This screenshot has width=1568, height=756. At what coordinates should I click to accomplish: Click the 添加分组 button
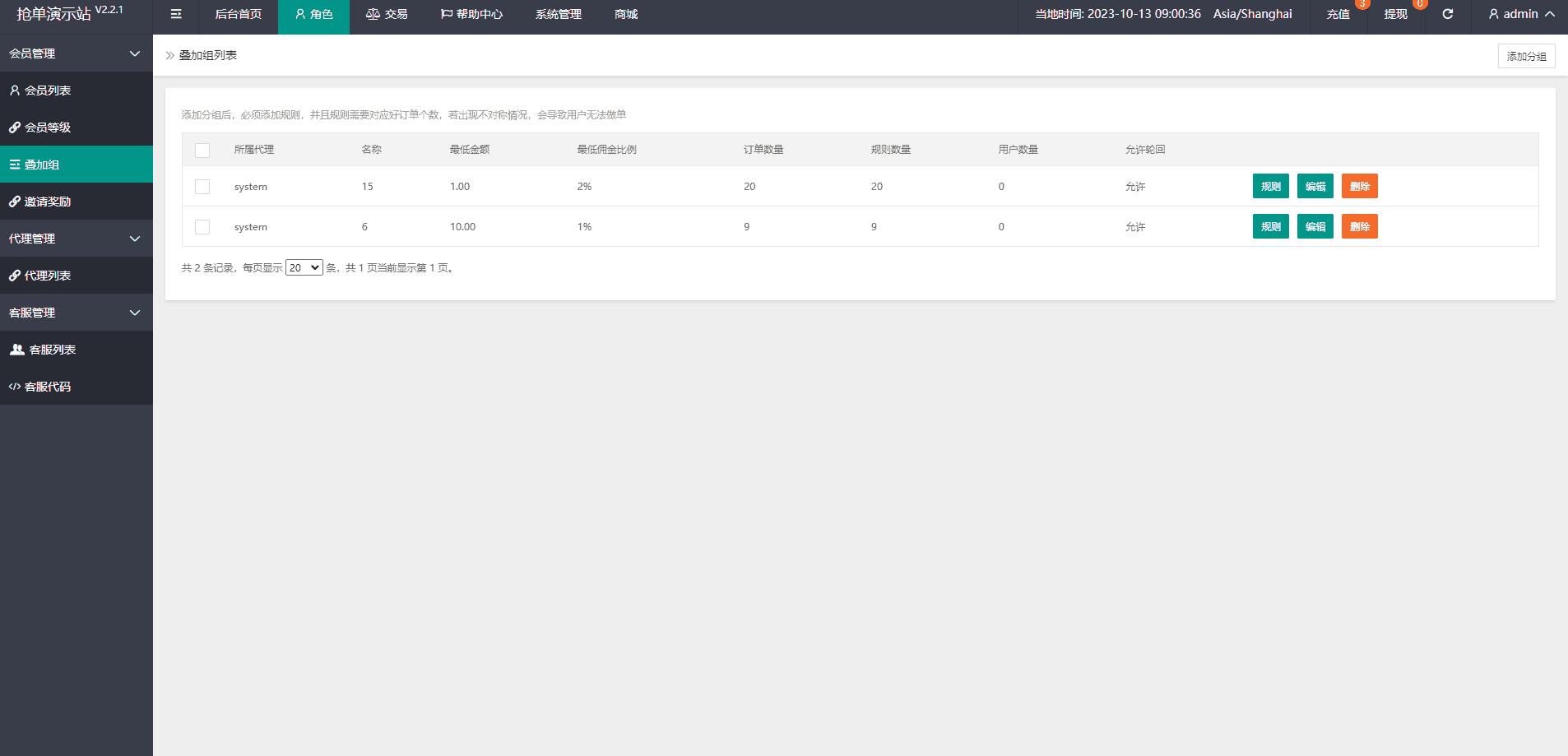click(x=1526, y=56)
